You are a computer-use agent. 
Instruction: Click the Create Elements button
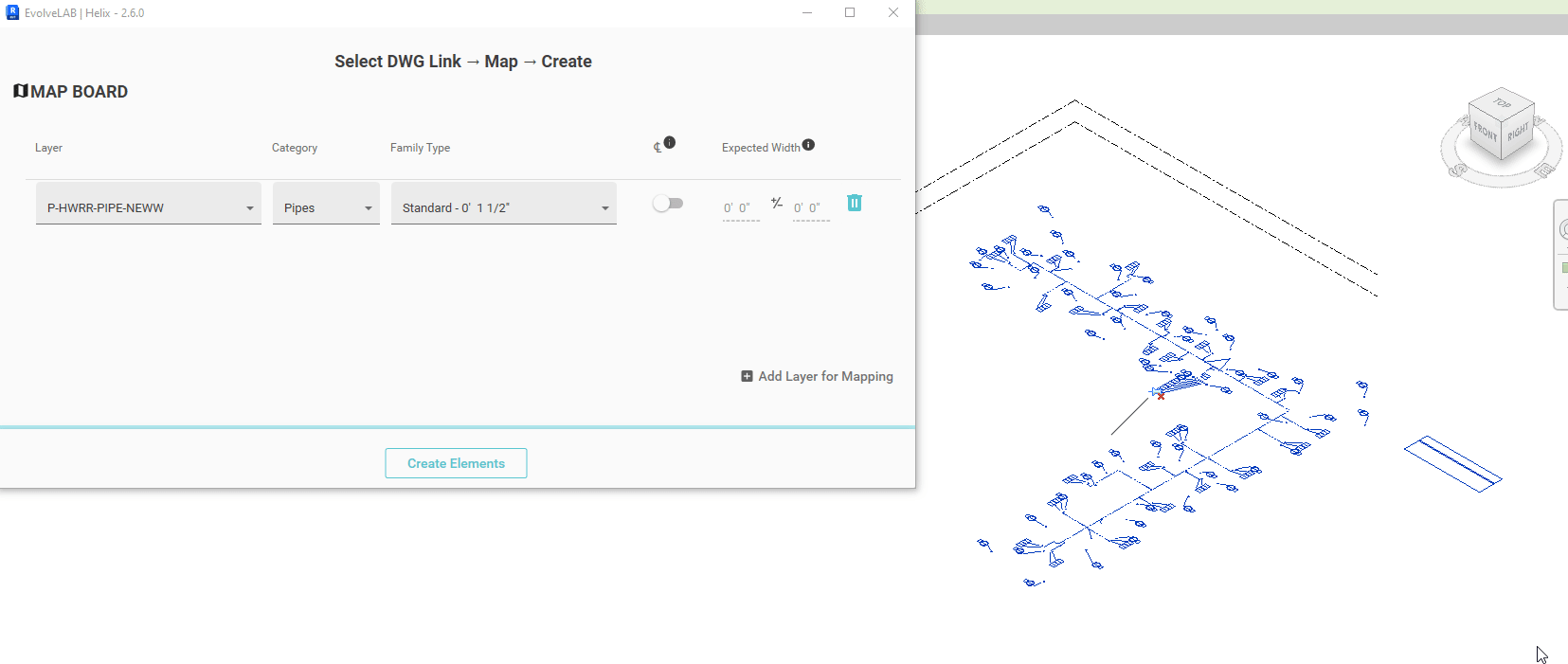456,463
